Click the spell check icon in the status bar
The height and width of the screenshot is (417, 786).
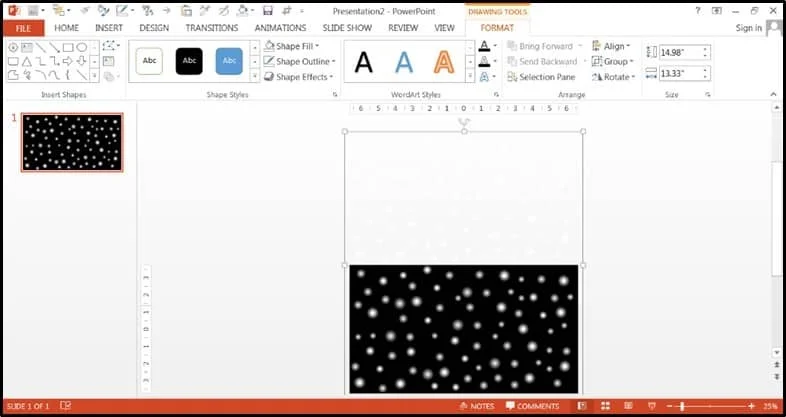(x=65, y=406)
